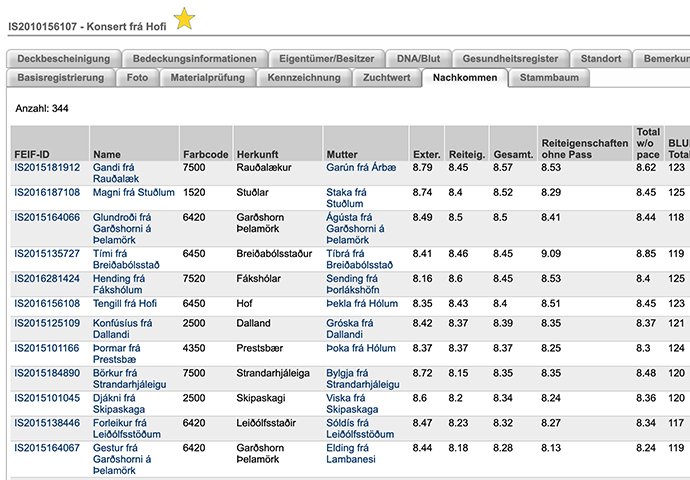Open the Deckbescheinigung tab
Image resolution: width=690 pixels, height=480 pixels.
point(64,58)
